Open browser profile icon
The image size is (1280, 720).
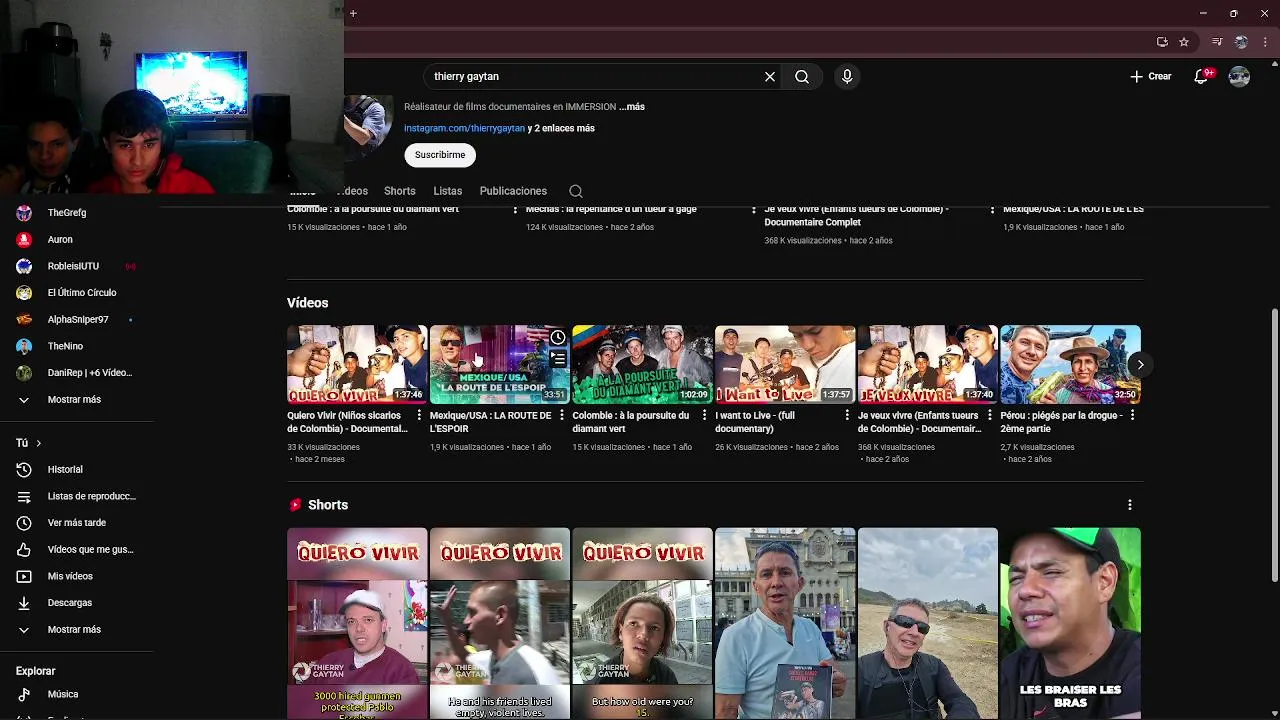point(1241,42)
